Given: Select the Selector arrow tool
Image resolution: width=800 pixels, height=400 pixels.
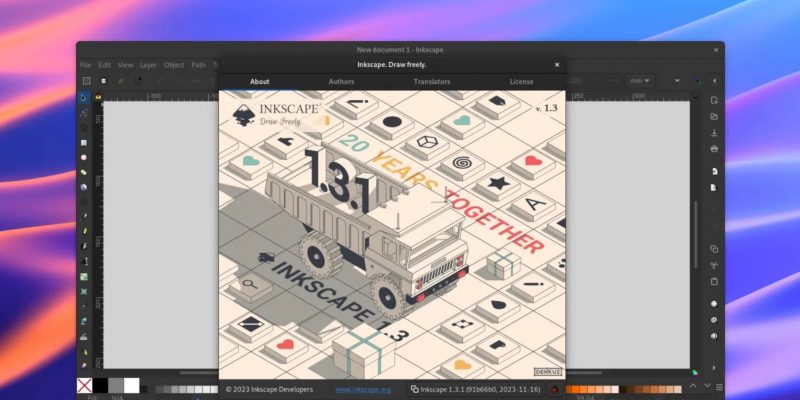Looking at the screenshot, I should coord(84,98).
